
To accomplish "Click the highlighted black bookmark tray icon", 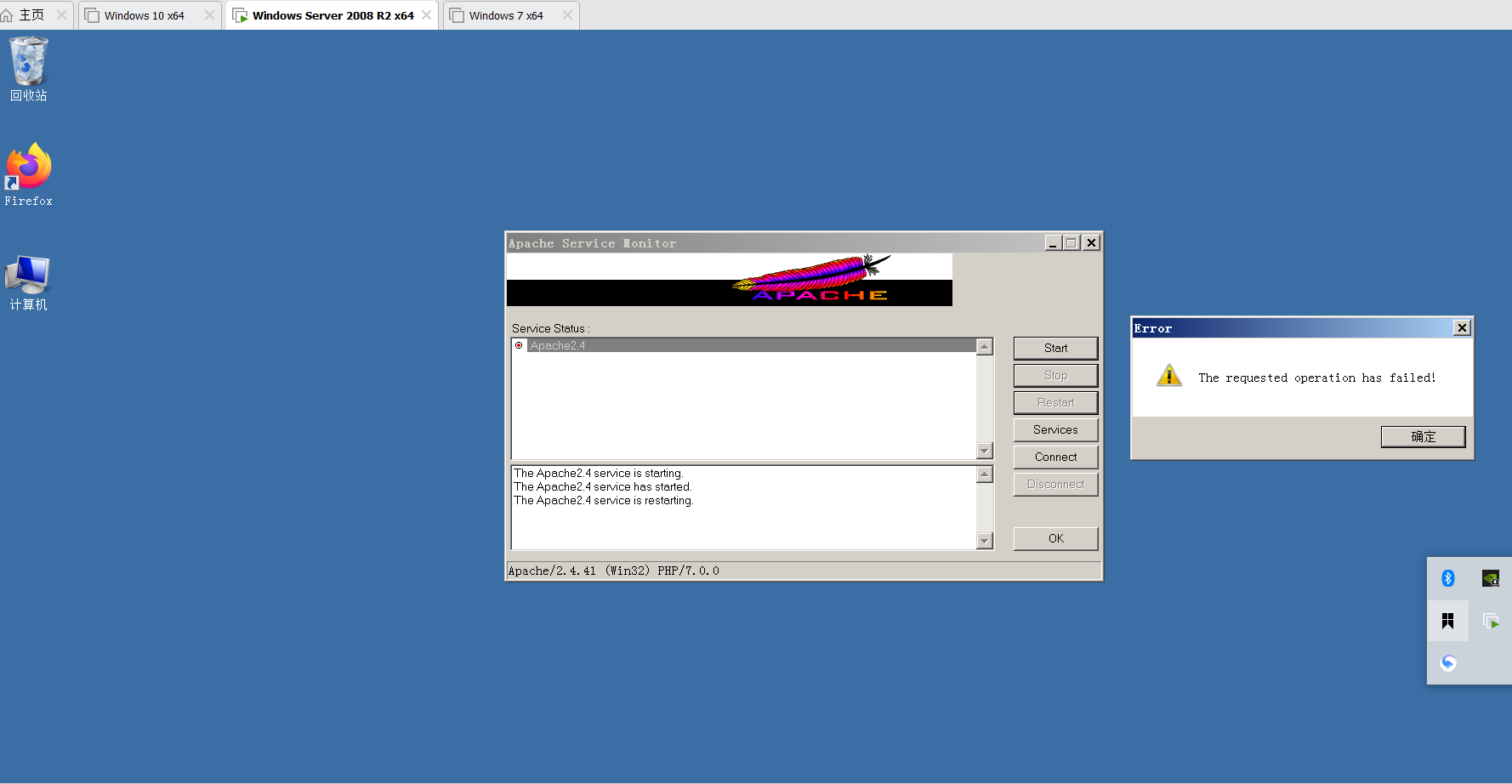I will (1448, 621).
